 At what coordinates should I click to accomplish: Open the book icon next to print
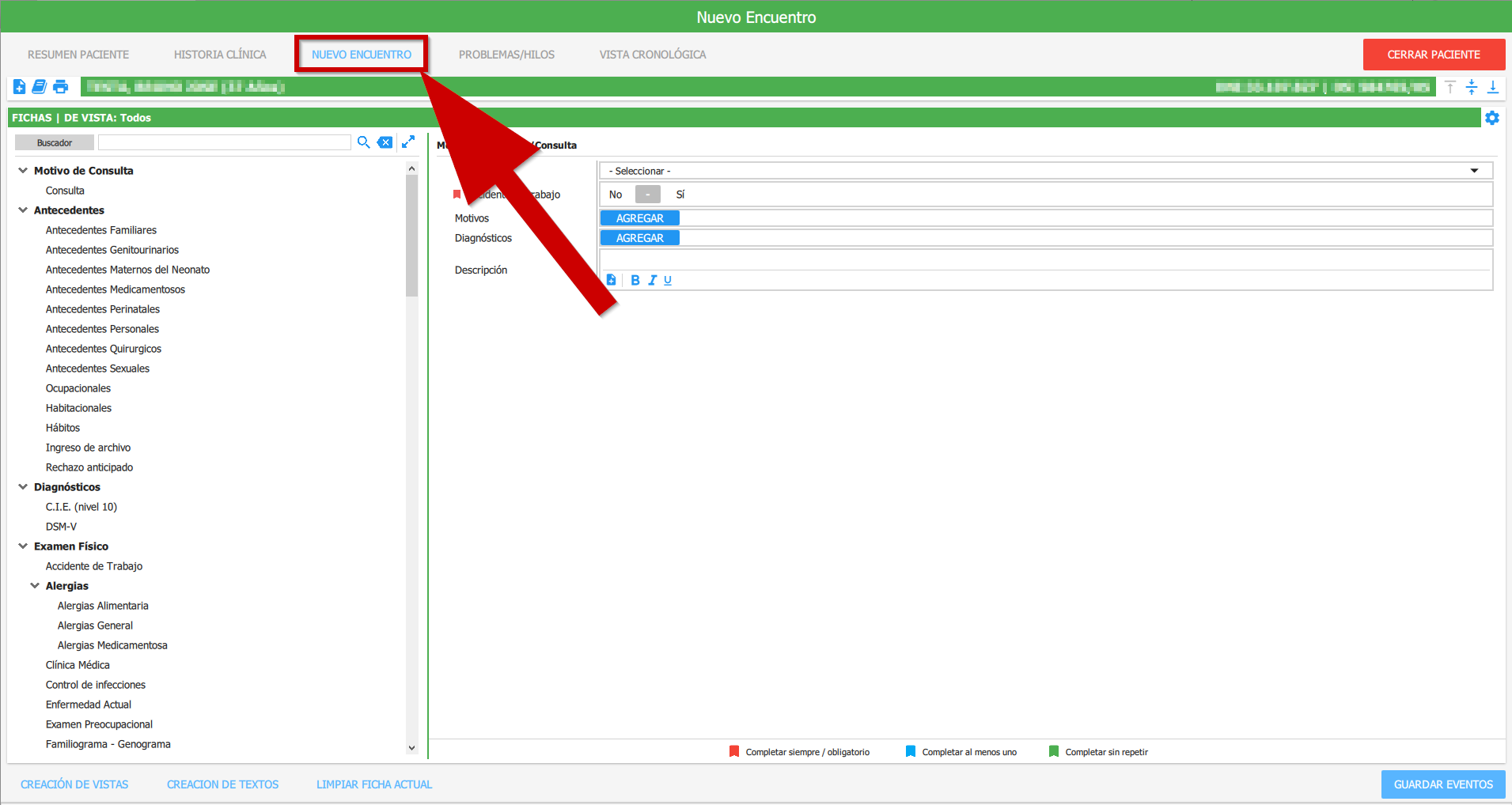39,87
